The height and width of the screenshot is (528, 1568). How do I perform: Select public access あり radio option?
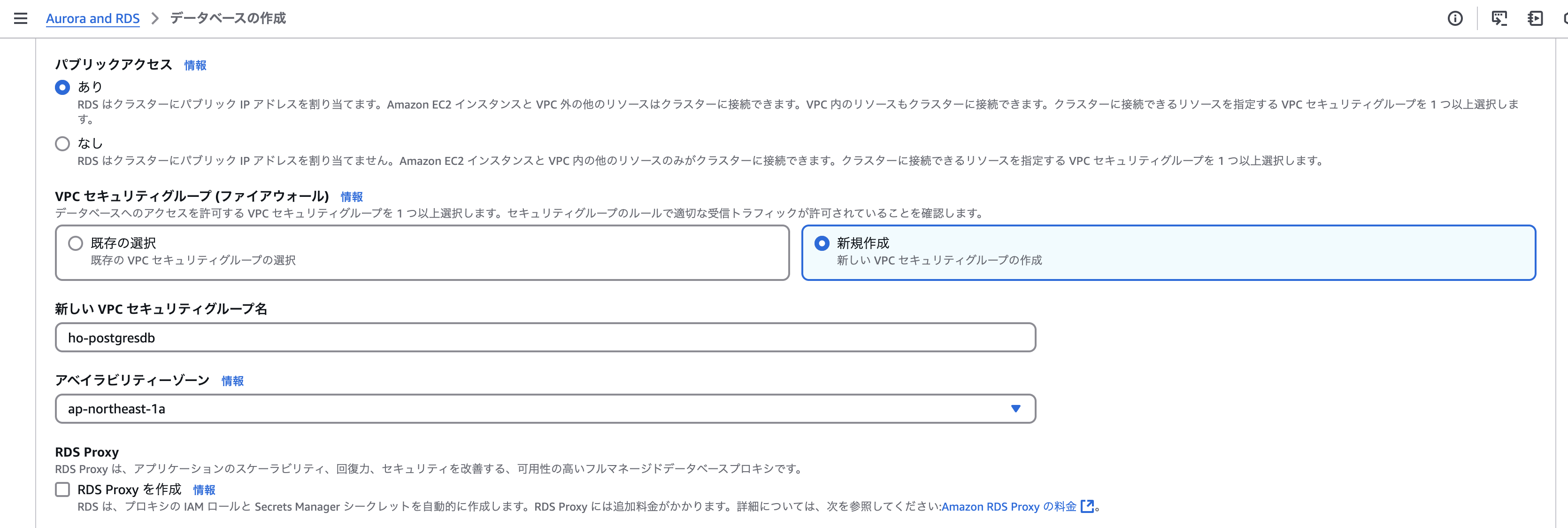pyautogui.click(x=62, y=87)
